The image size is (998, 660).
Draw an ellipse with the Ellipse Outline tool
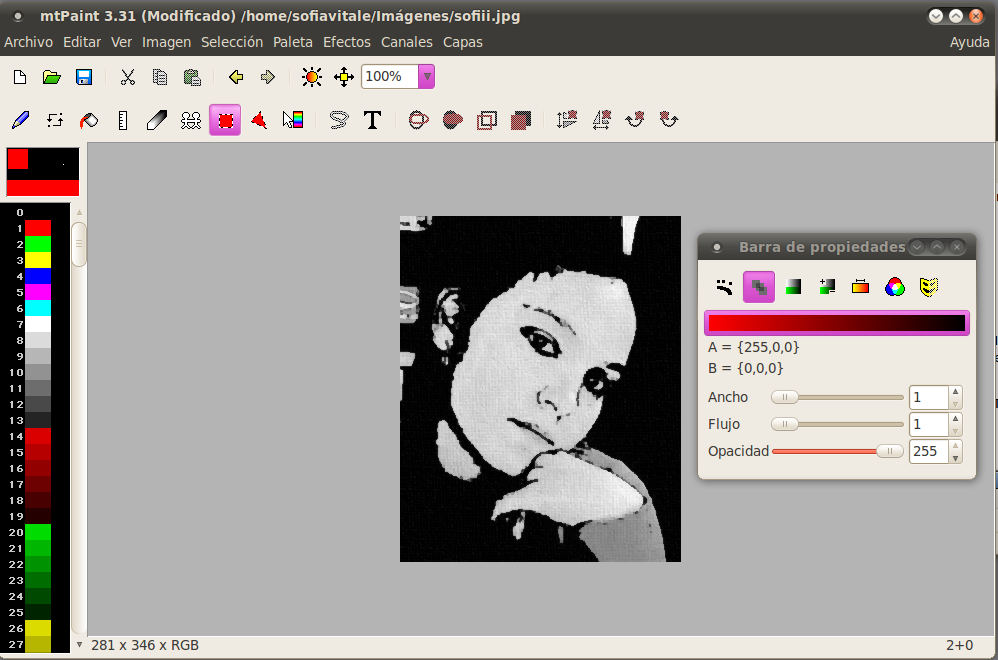coord(418,120)
